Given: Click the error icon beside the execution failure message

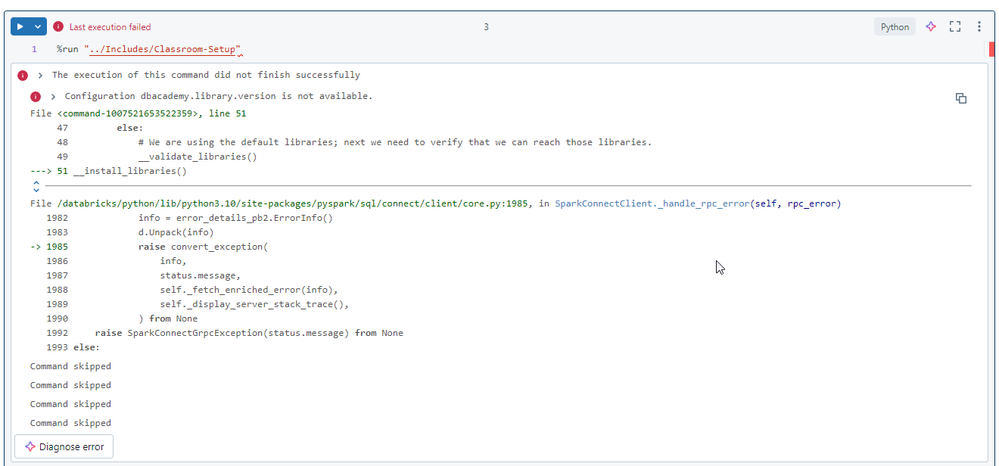Looking at the screenshot, I should pos(22,75).
